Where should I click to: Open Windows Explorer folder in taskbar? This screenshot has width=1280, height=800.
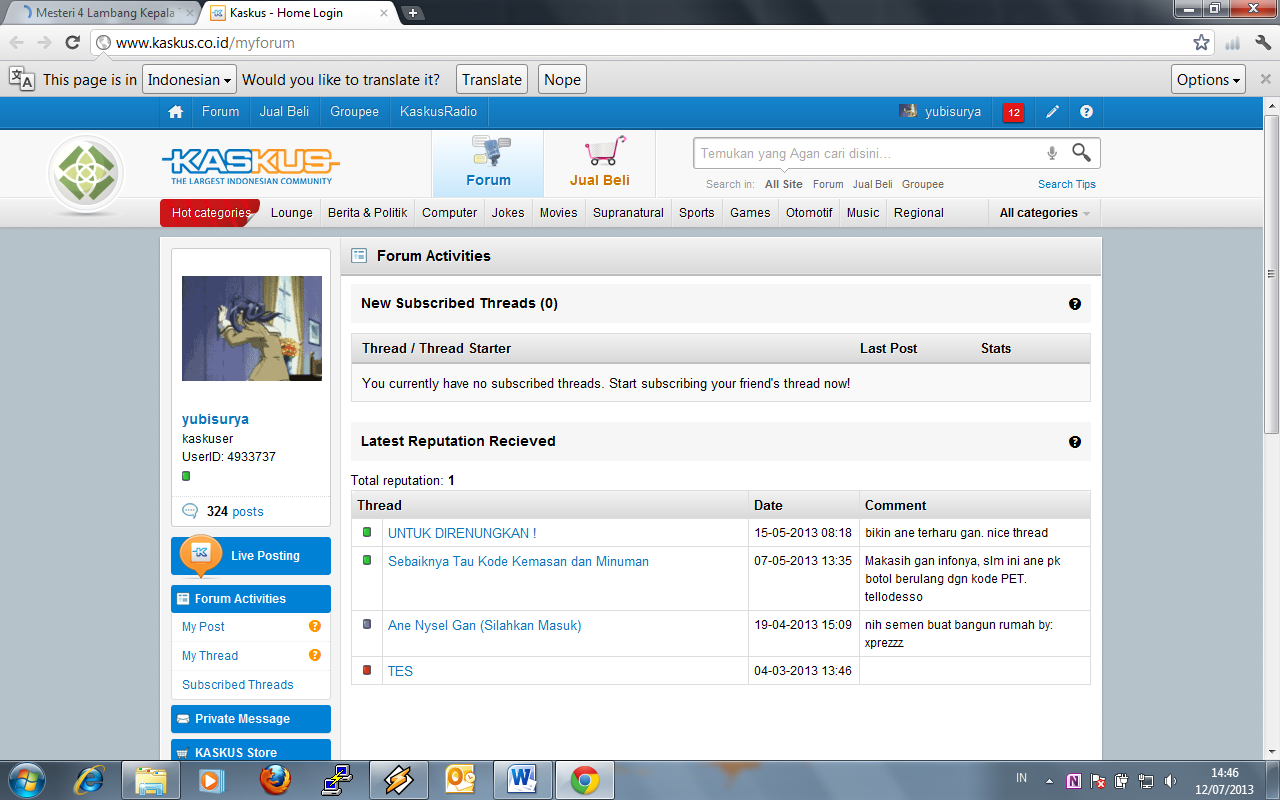tap(150, 779)
